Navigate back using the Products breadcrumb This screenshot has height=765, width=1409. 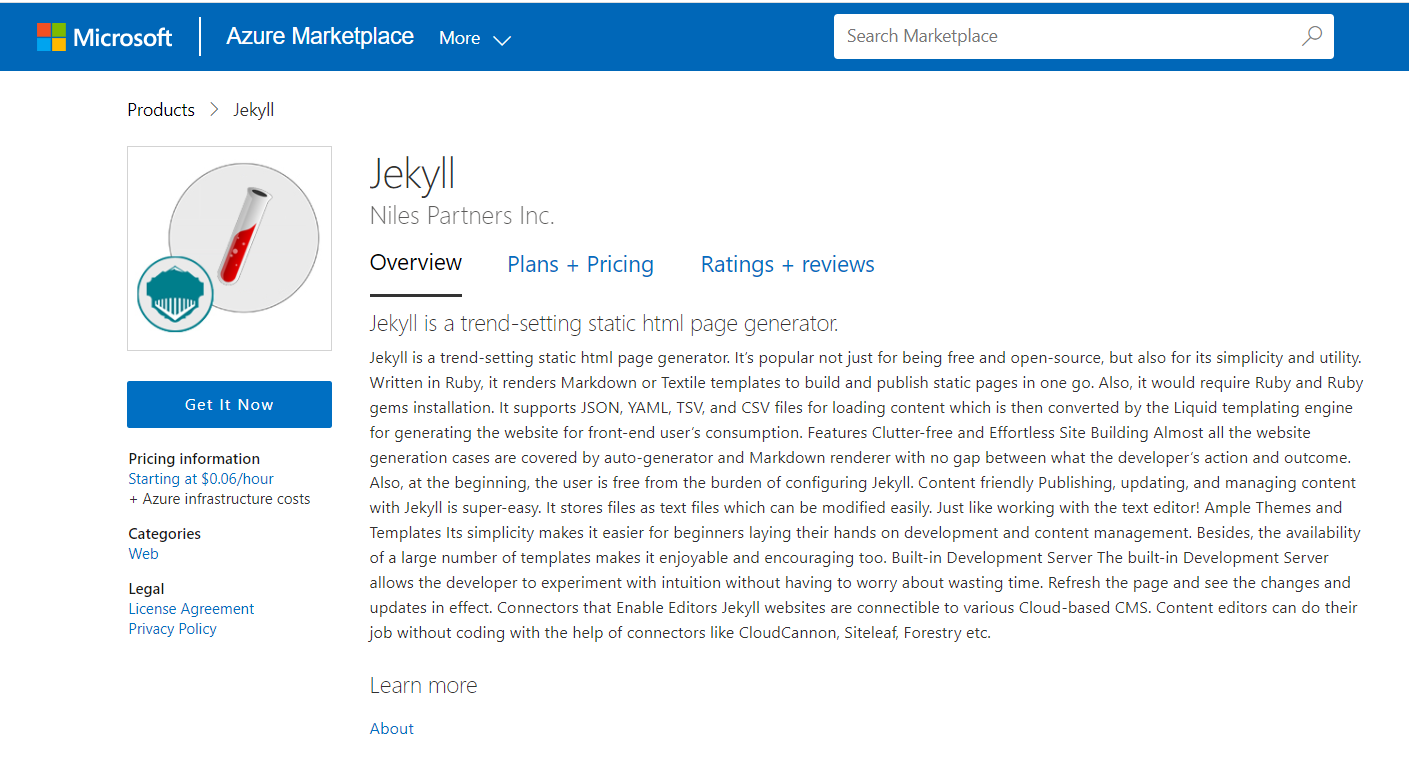[x=161, y=109]
